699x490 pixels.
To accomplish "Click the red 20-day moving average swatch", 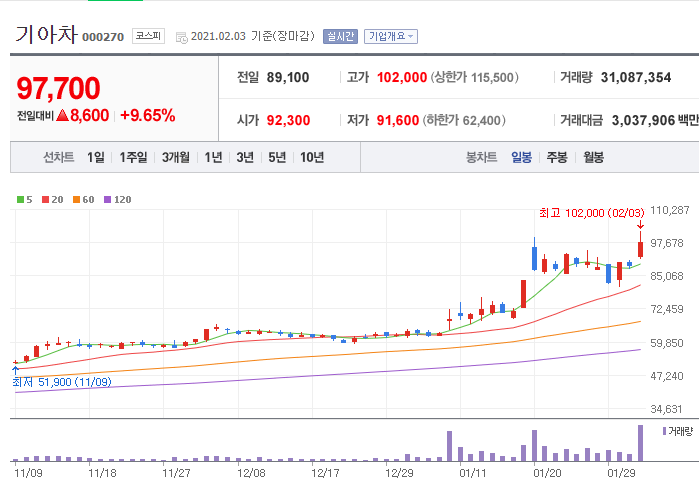I will click(45, 199).
